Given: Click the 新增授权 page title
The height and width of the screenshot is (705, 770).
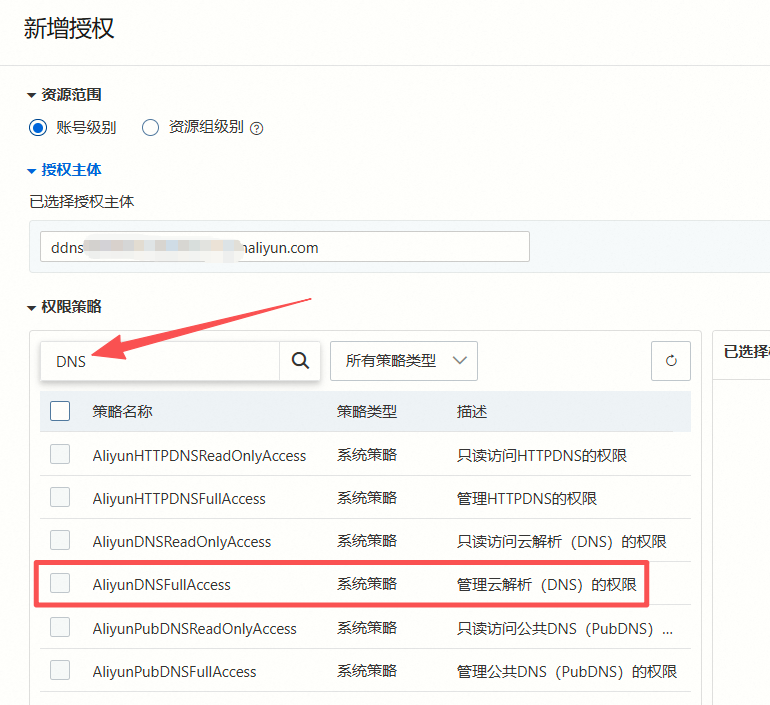Looking at the screenshot, I should (69, 28).
